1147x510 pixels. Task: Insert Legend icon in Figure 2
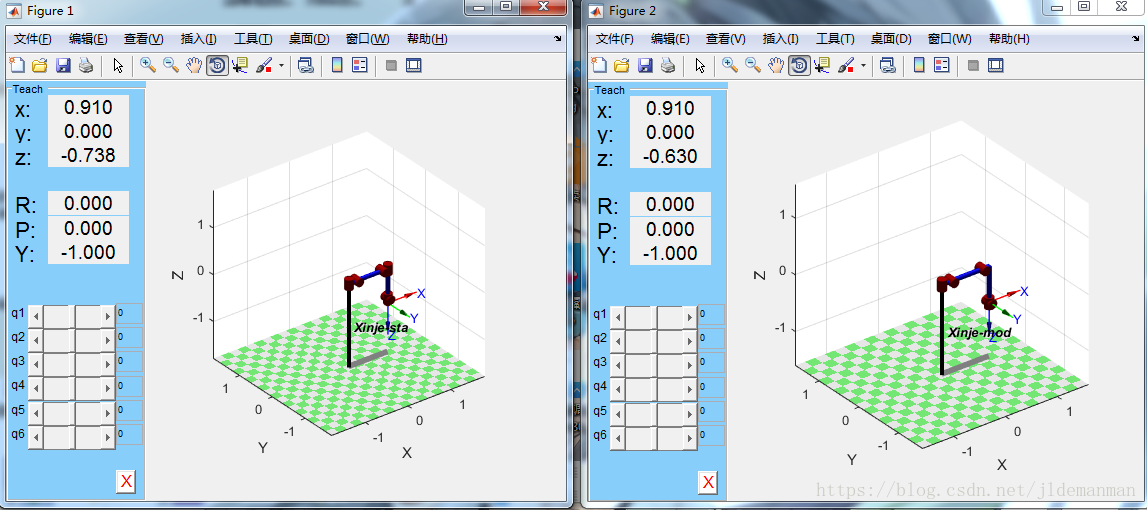tap(942, 66)
